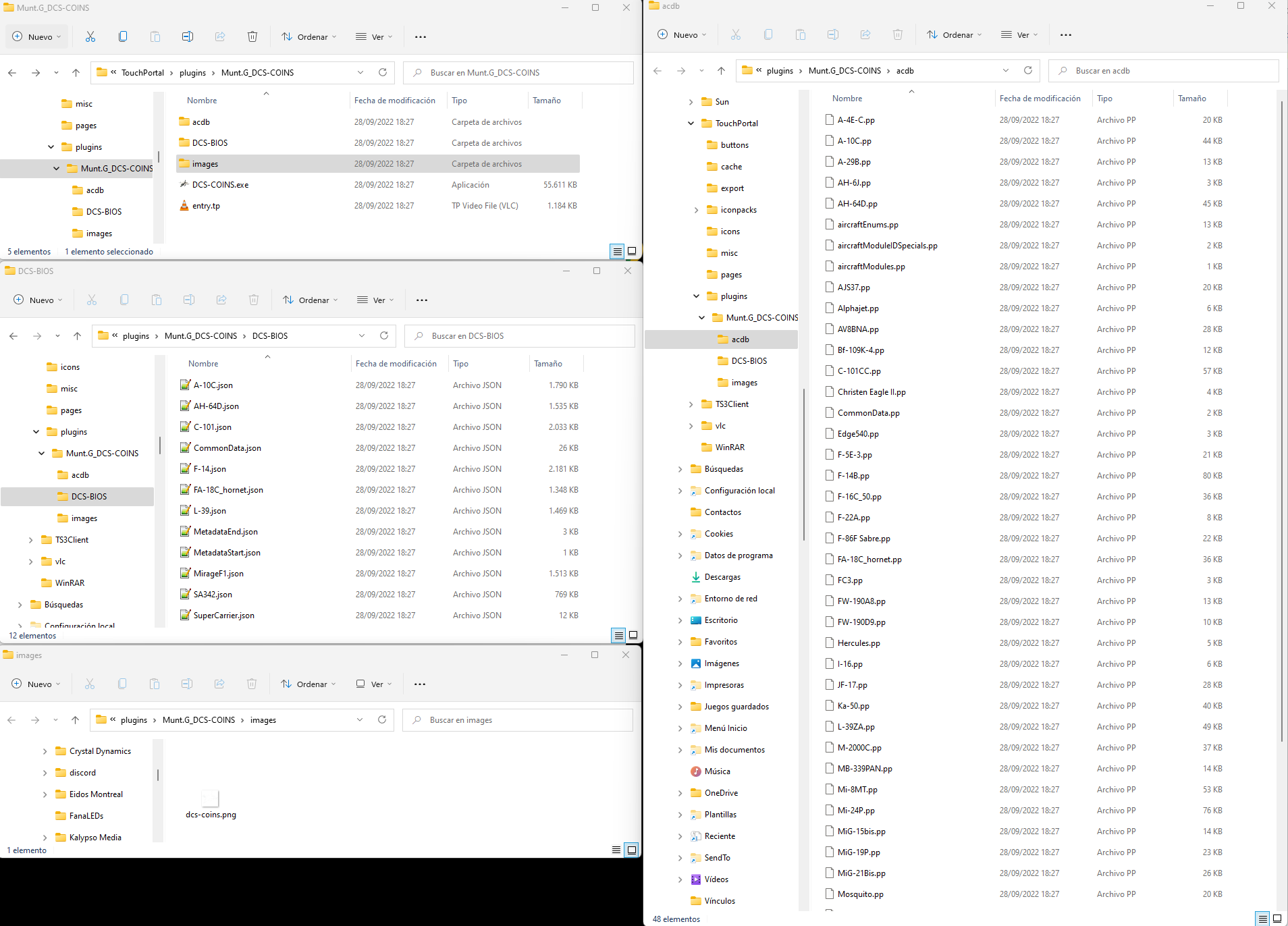1288x926 pixels.
Task: Click the refresh icon in the acdb window
Action: [x=1028, y=70]
